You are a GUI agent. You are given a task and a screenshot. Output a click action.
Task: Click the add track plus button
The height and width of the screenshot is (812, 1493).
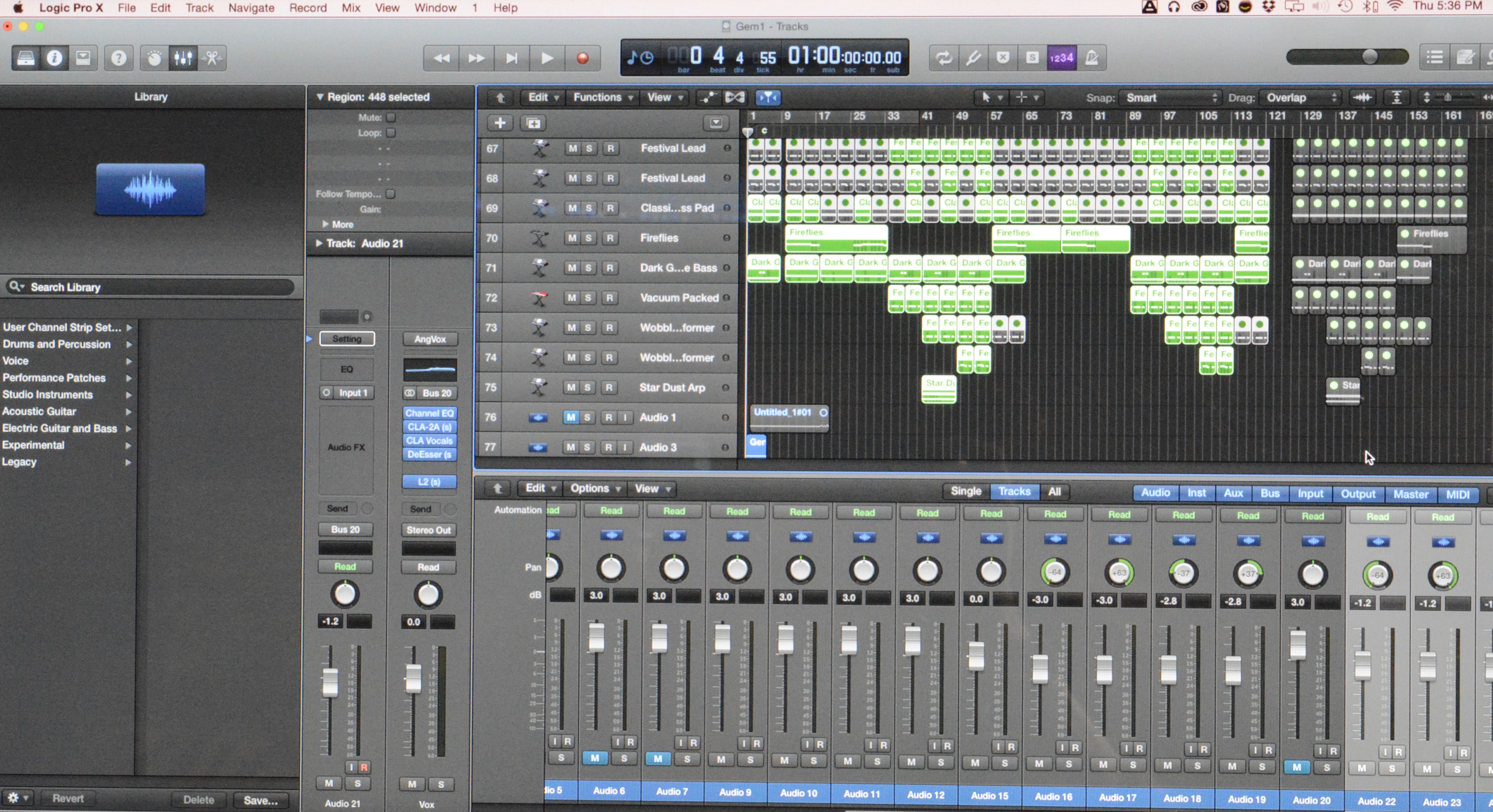500,123
